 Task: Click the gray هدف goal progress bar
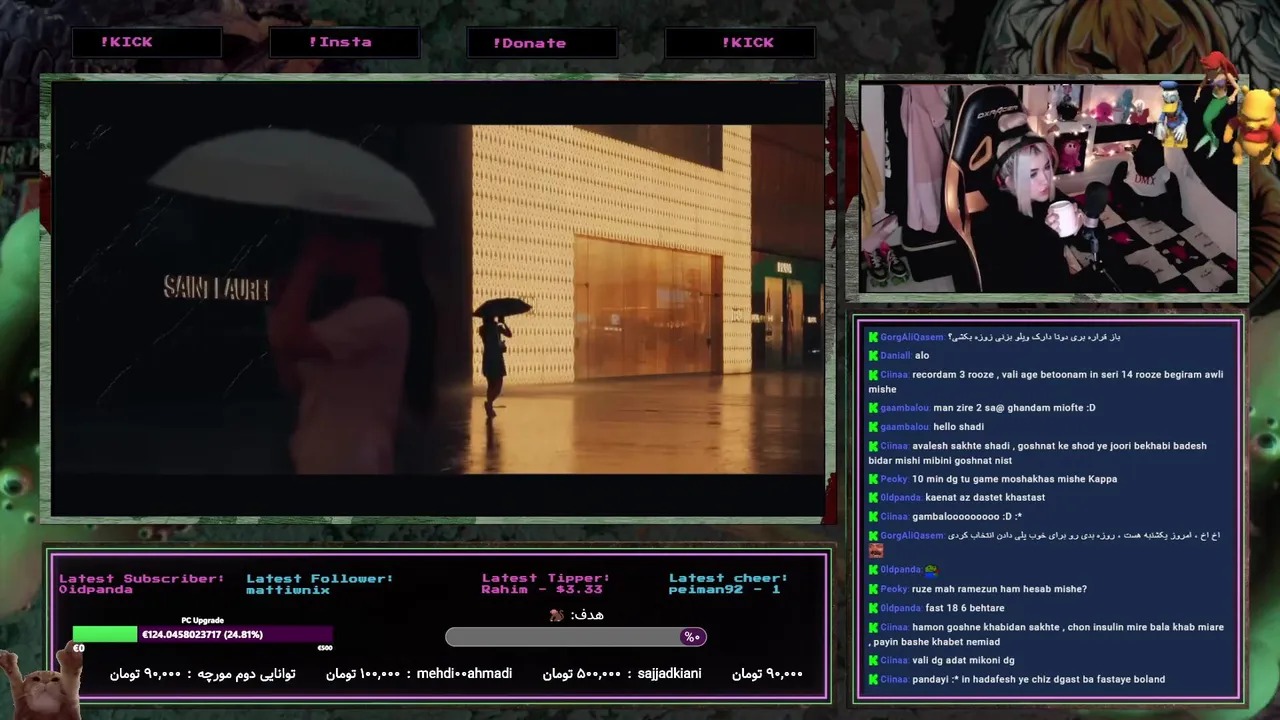point(575,637)
